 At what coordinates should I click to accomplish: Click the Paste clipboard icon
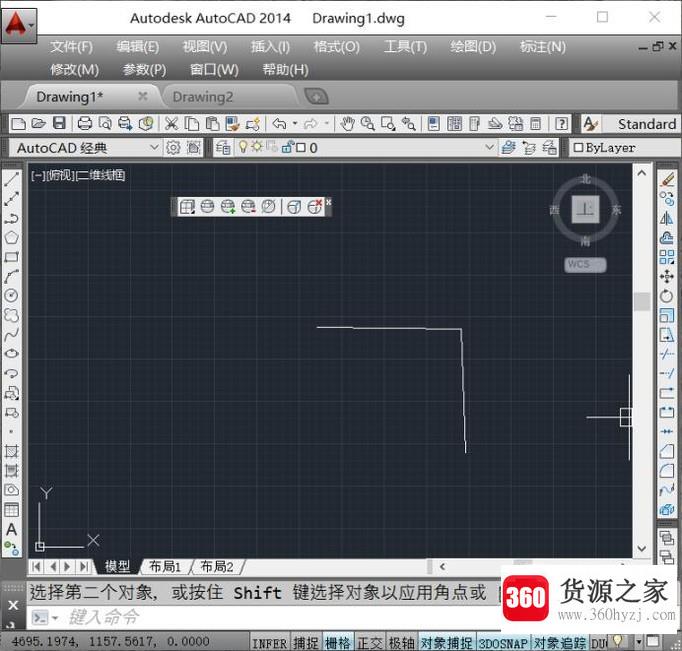[212, 124]
